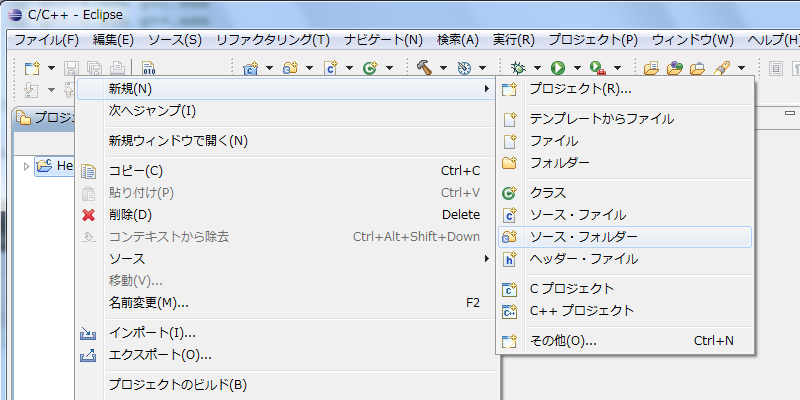
Task: Open the ファイル(F) menu
Action: pyautogui.click(x=46, y=40)
